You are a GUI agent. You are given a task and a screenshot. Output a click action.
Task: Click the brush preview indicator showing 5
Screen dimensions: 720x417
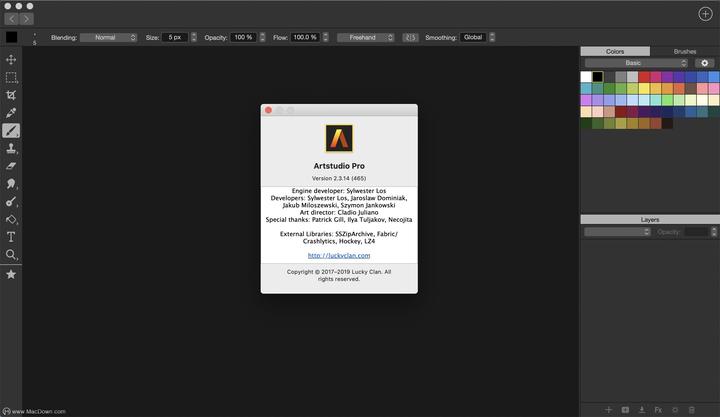[x=34, y=39]
